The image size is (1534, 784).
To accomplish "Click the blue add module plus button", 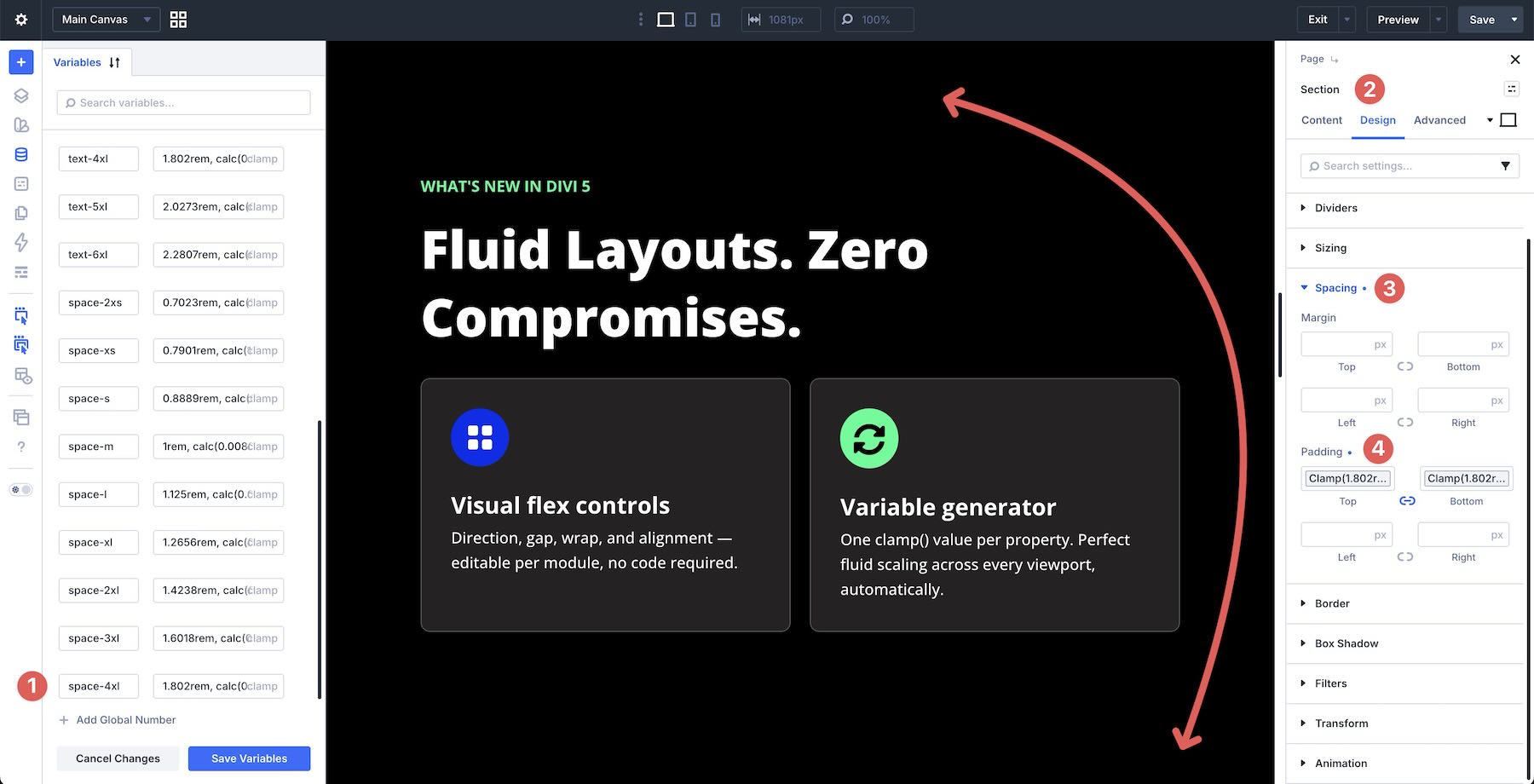I will (21, 62).
